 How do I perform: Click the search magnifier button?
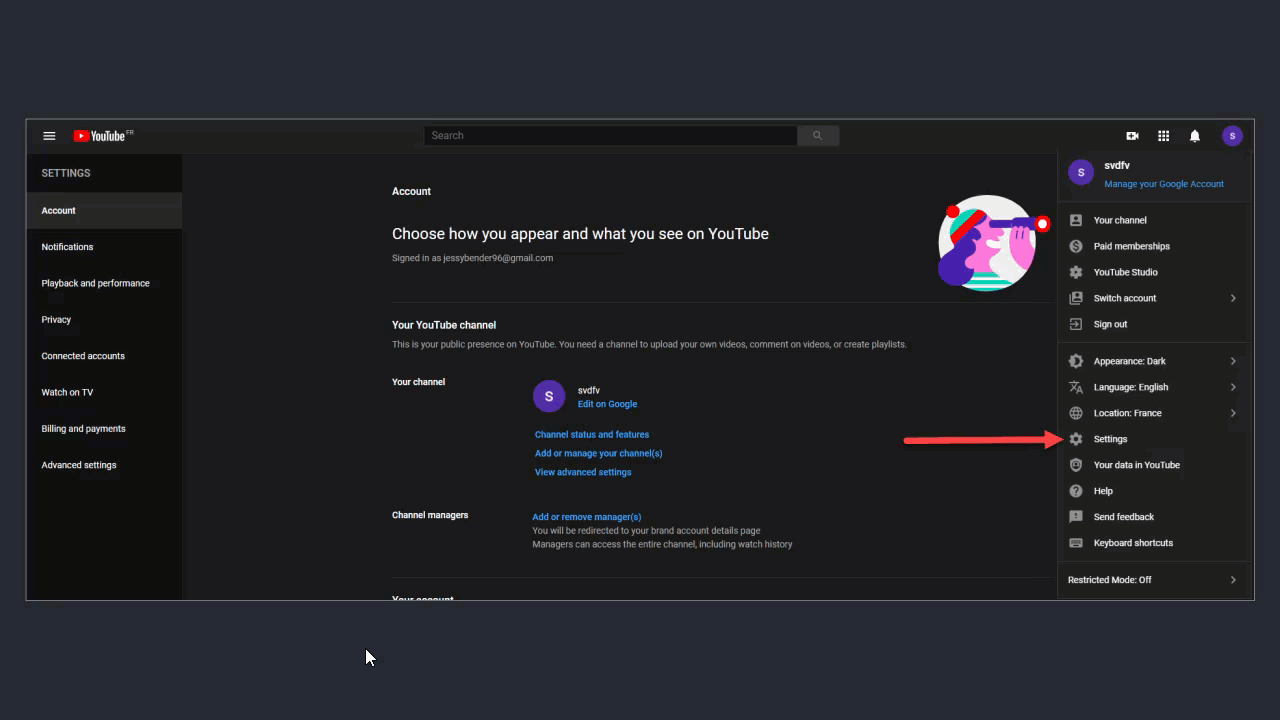pyautogui.click(x=817, y=136)
